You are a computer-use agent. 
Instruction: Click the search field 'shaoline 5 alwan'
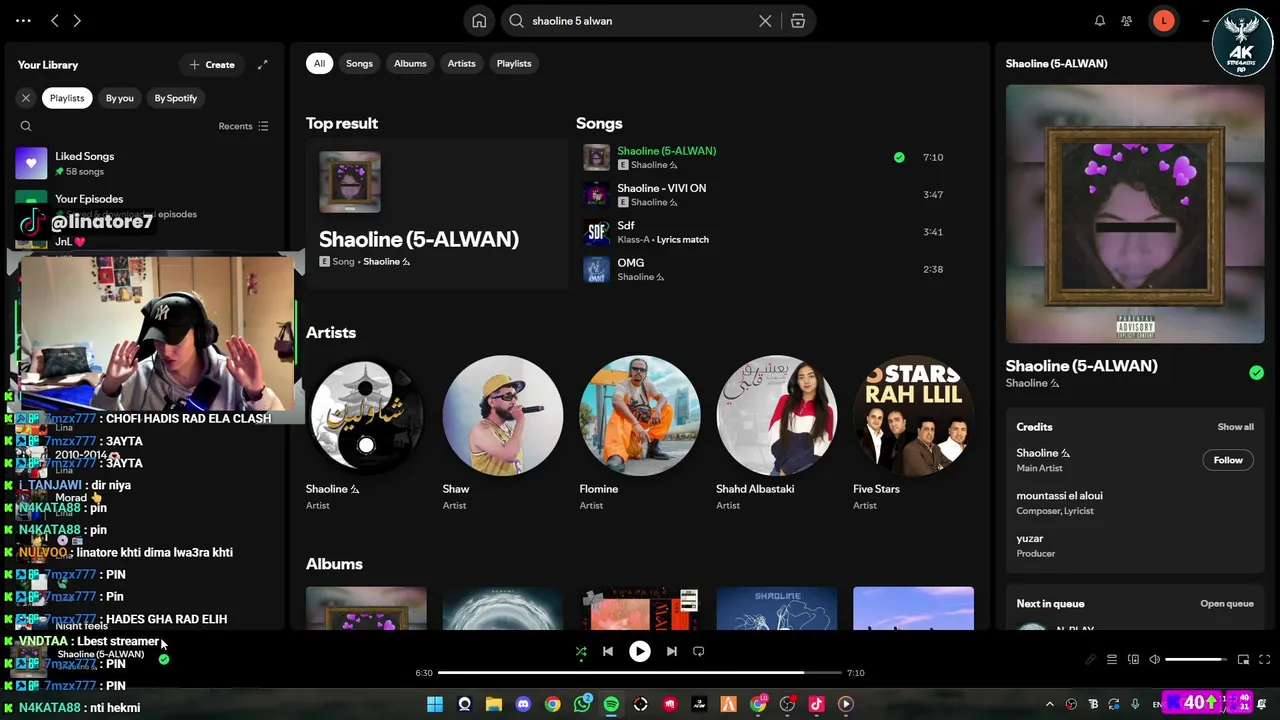640,21
